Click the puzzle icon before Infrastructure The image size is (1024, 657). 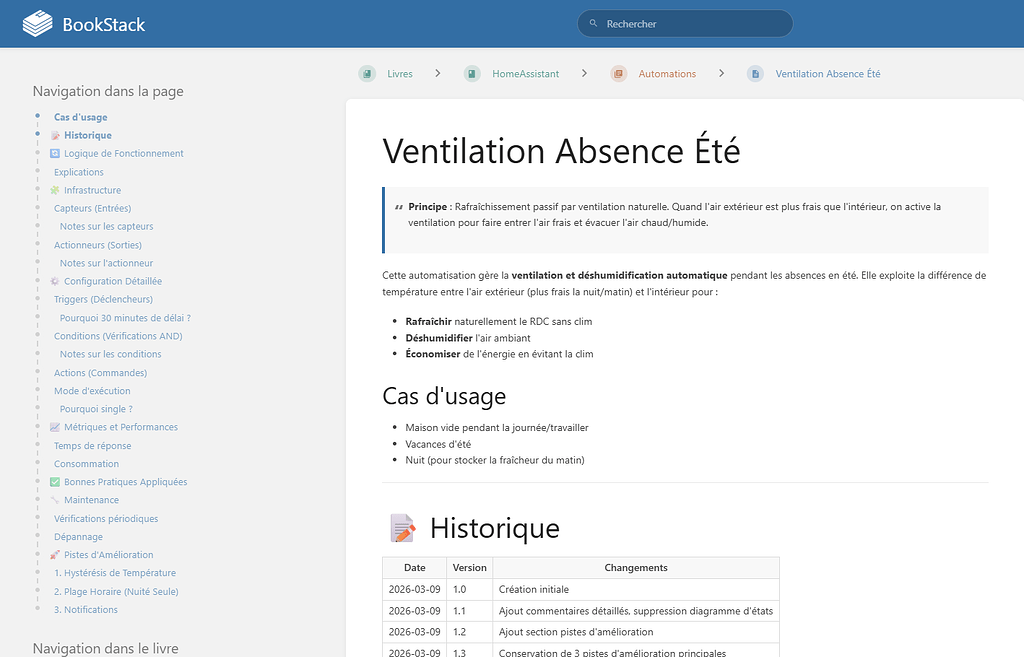point(56,190)
